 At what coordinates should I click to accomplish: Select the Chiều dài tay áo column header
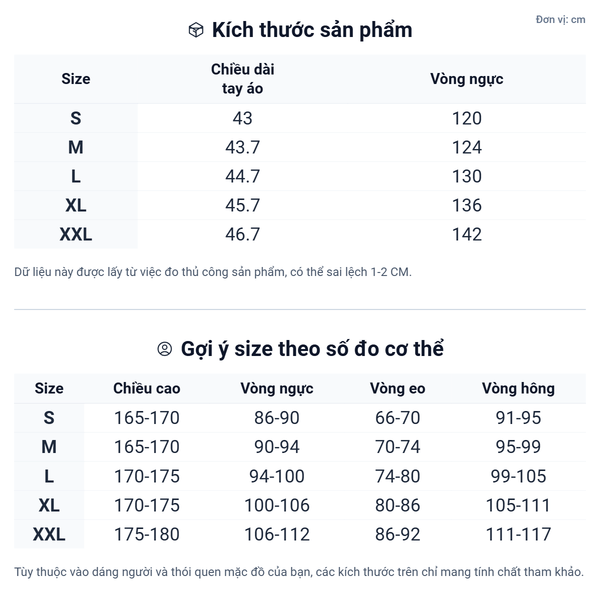[243, 78]
